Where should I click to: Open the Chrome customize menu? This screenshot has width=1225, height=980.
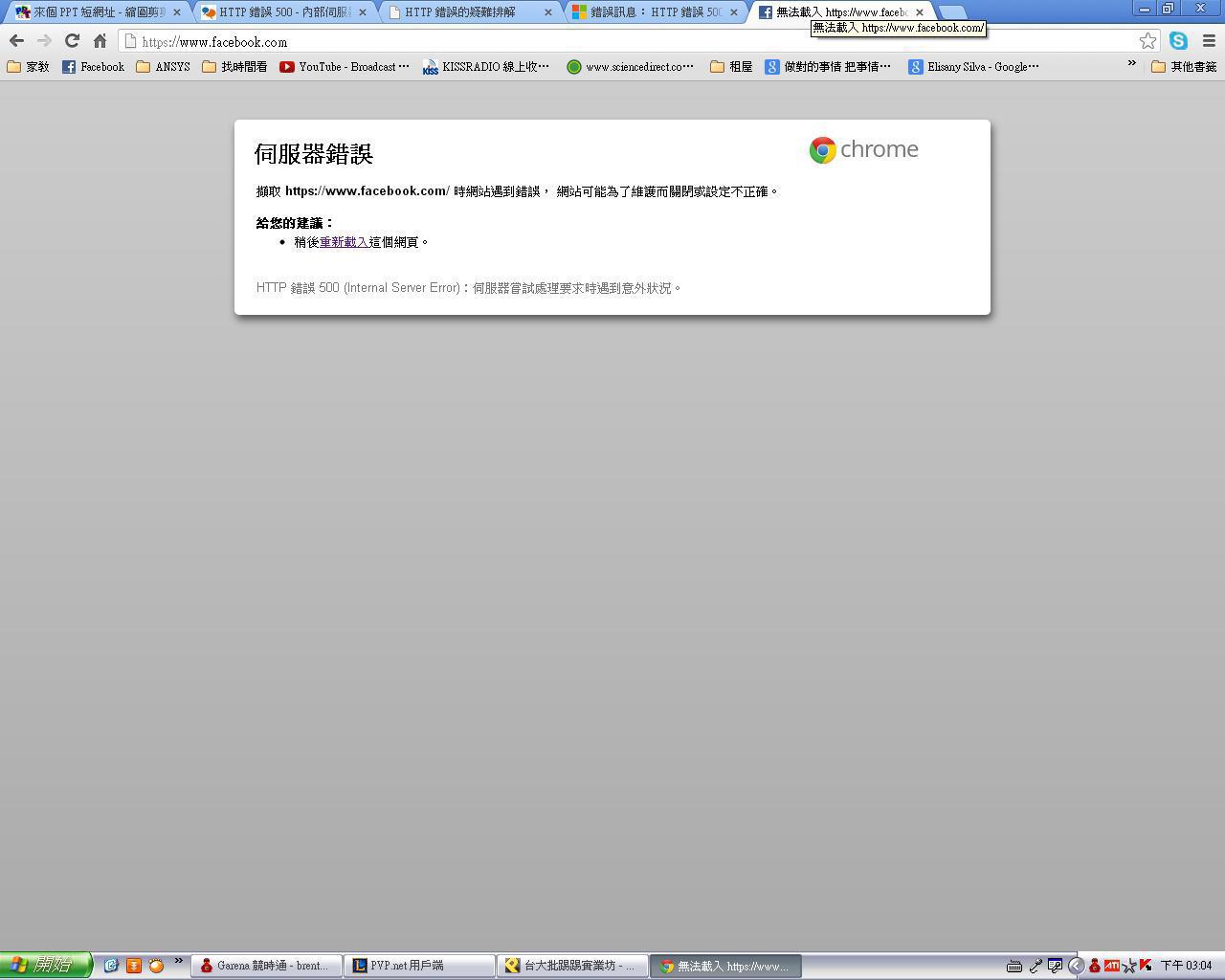[1208, 41]
